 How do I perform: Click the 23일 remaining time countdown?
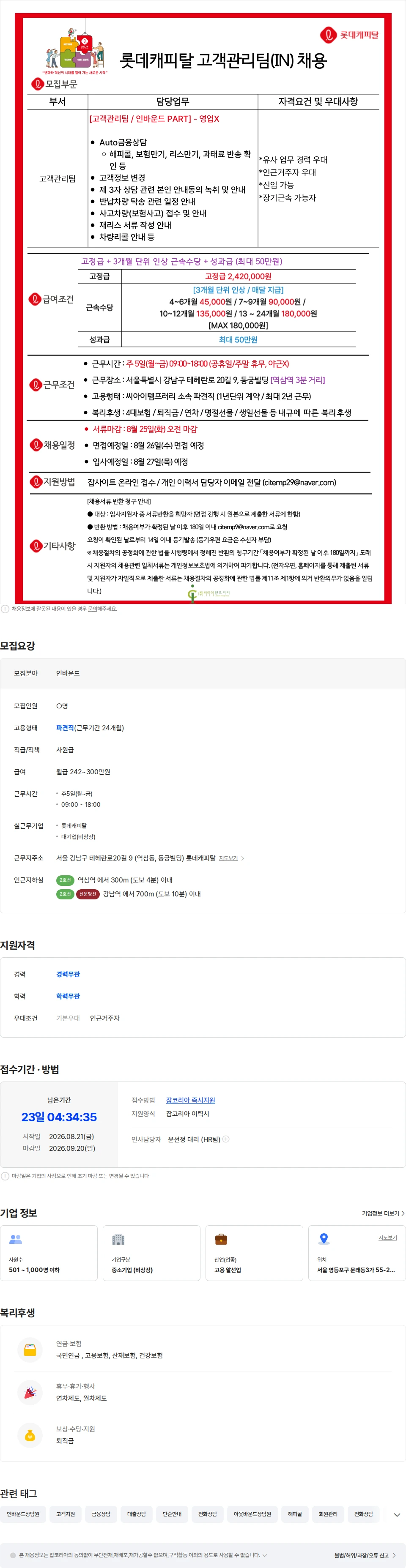click(59, 1117)
